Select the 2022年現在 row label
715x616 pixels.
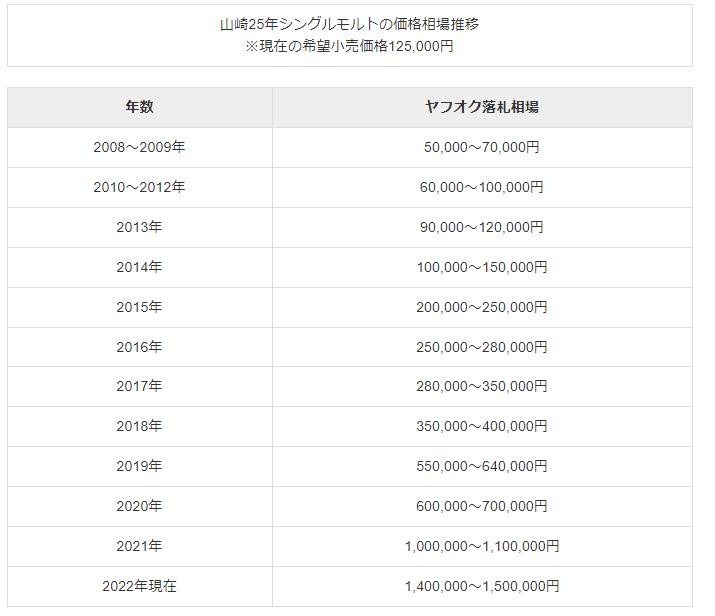point(139,586)
